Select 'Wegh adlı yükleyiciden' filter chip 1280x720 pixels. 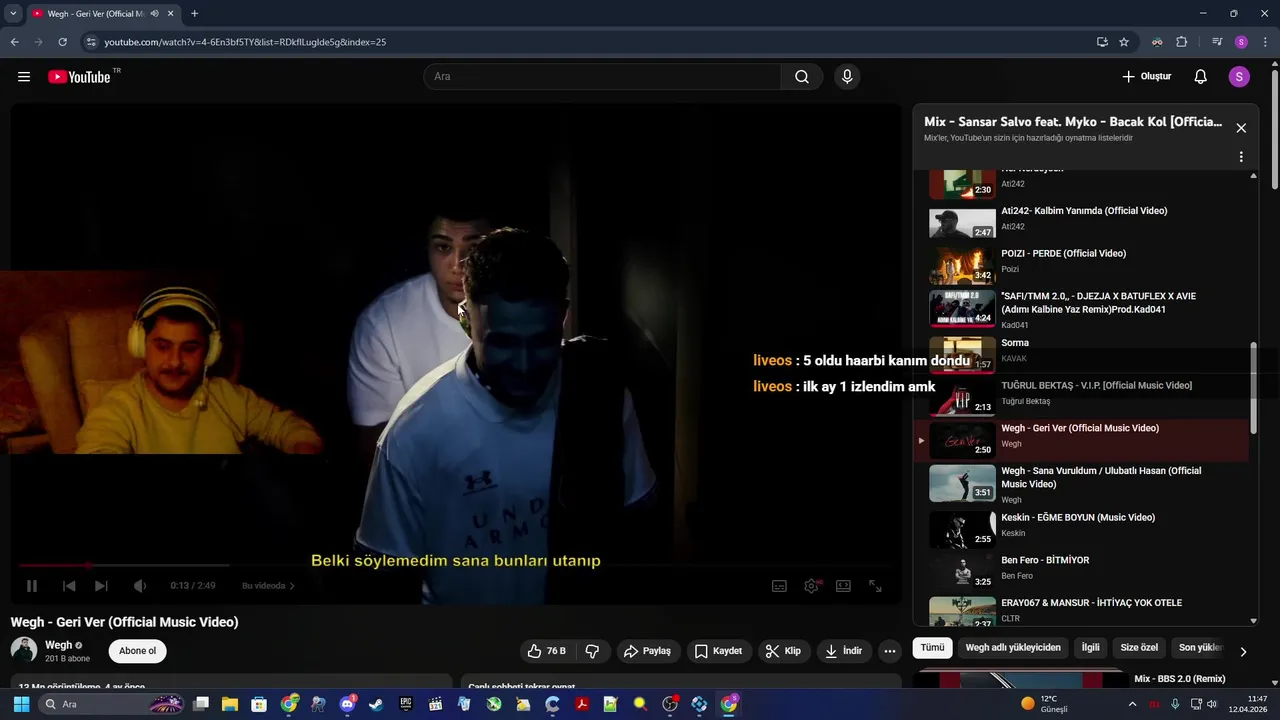coord(1013,648)
